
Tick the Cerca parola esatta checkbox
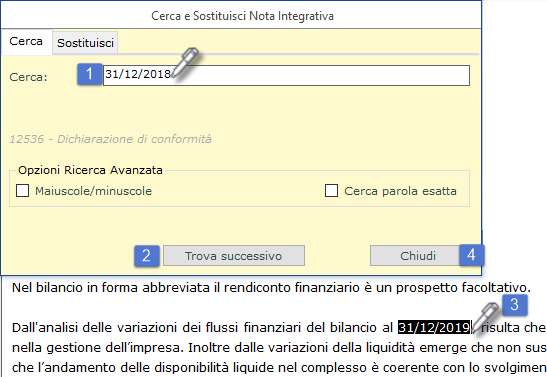(331, 191)
